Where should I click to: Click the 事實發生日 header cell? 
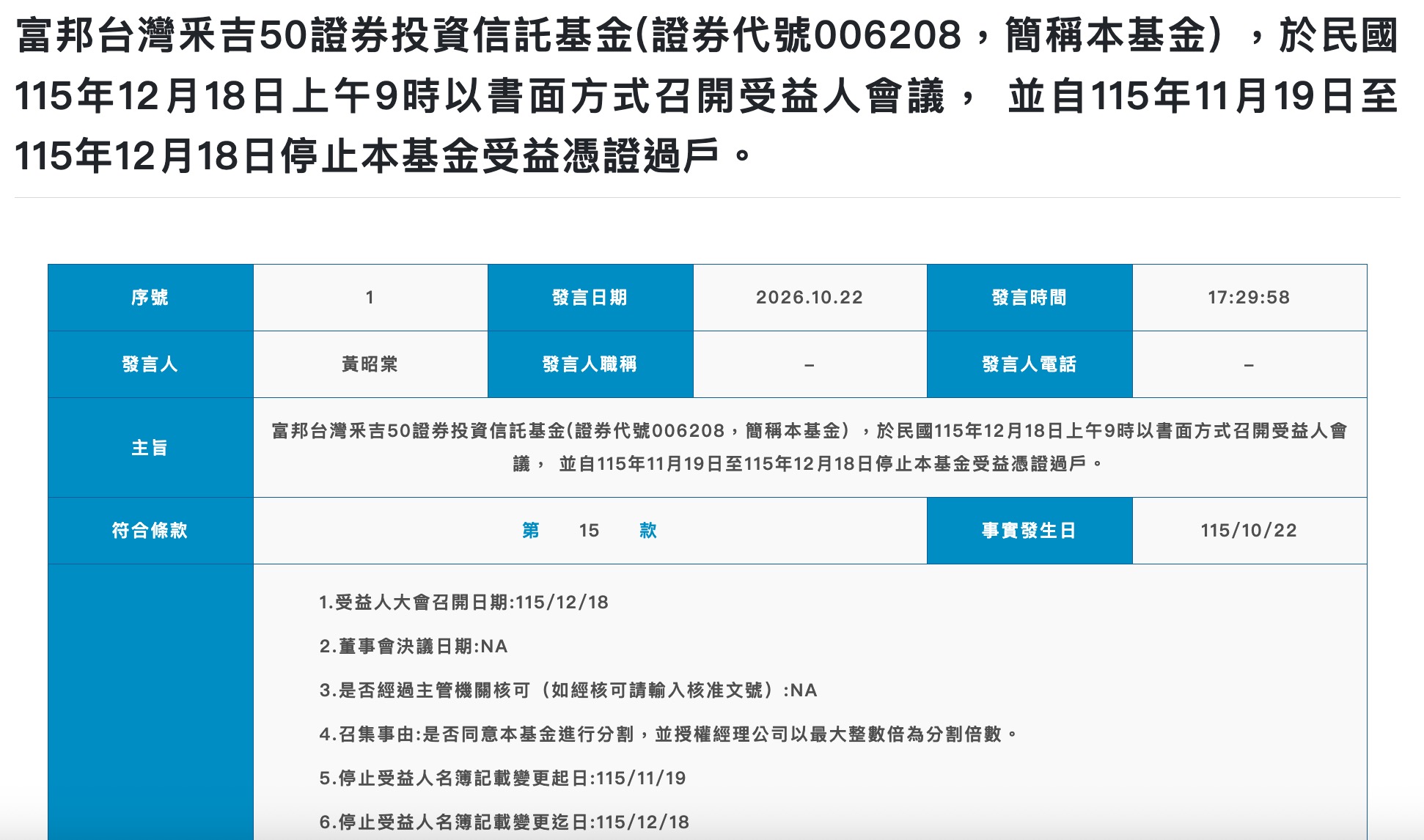(x=1030, y=531)
